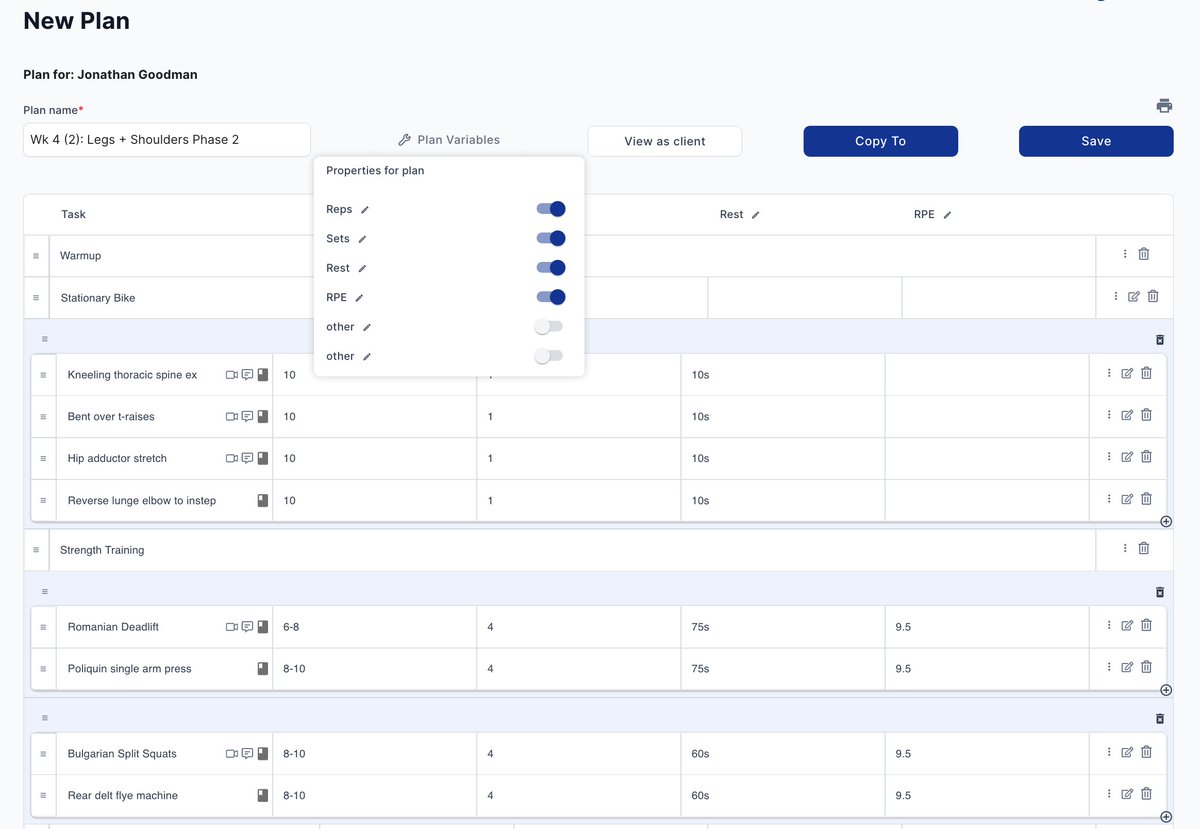Delete the Poliquin single arm press row
The height and width of the screenshot is (829, 1200).
tap(1146, 667)
